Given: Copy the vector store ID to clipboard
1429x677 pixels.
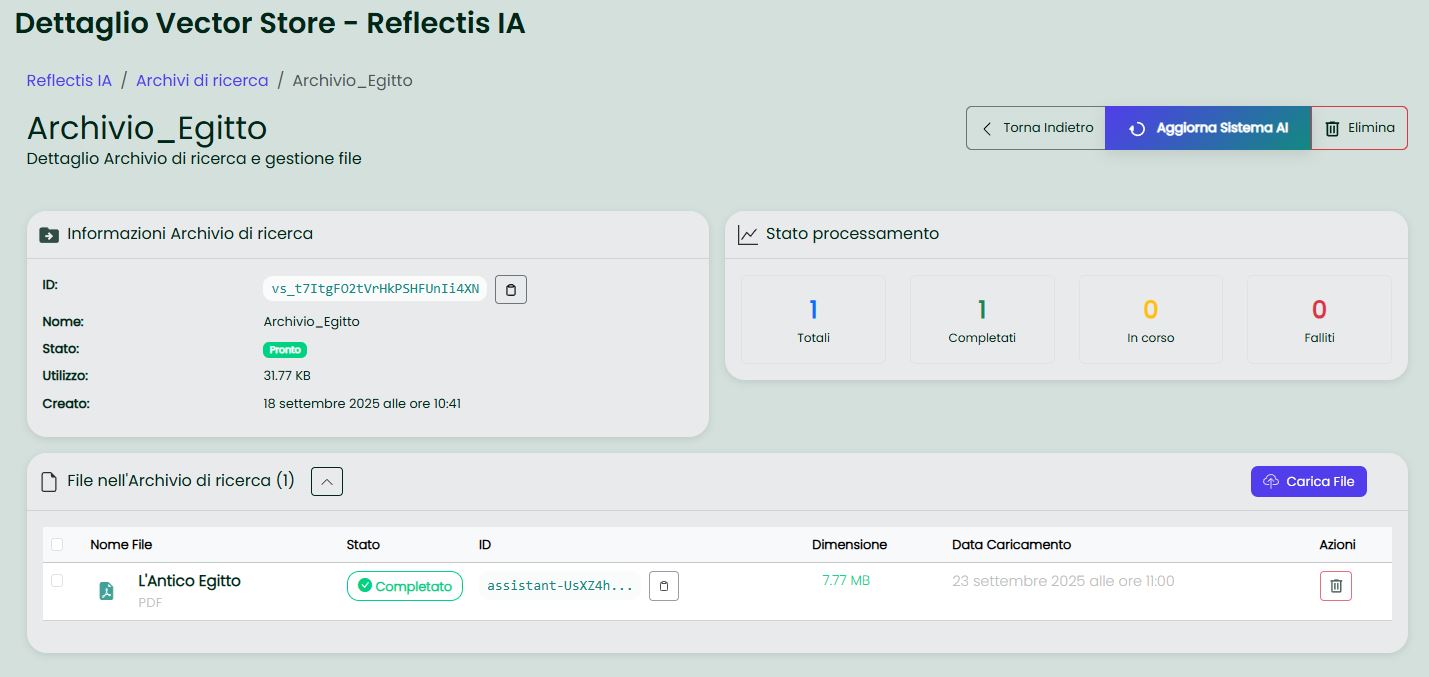Looking at the screenshot, I should pos(510,289).
